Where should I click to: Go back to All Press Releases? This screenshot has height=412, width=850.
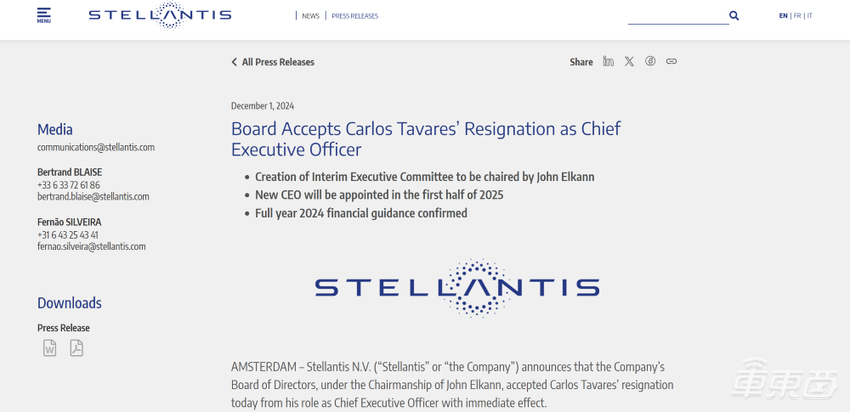point(273,62)
